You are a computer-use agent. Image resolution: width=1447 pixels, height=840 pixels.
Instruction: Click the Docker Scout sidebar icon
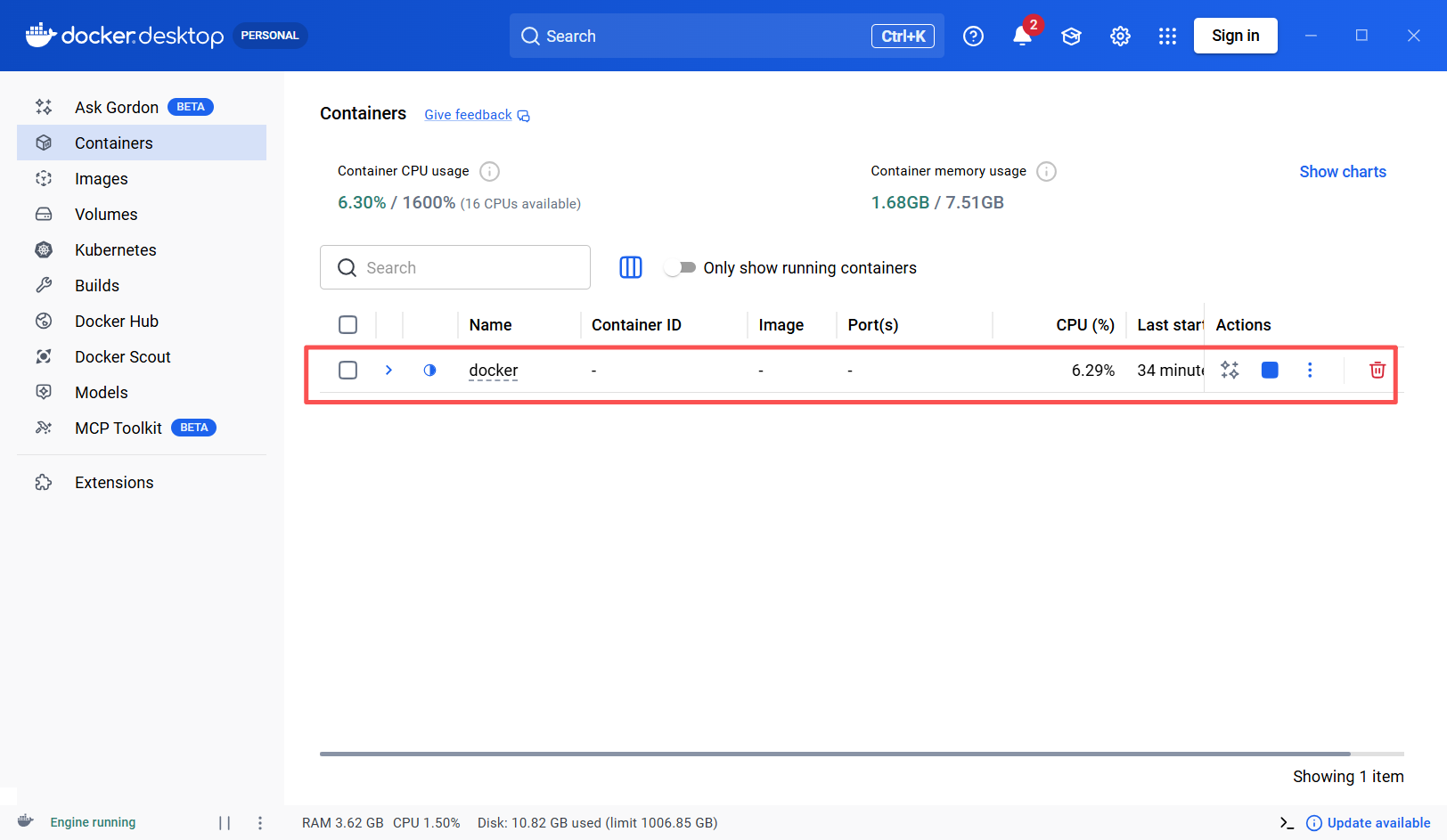point(44,356)
